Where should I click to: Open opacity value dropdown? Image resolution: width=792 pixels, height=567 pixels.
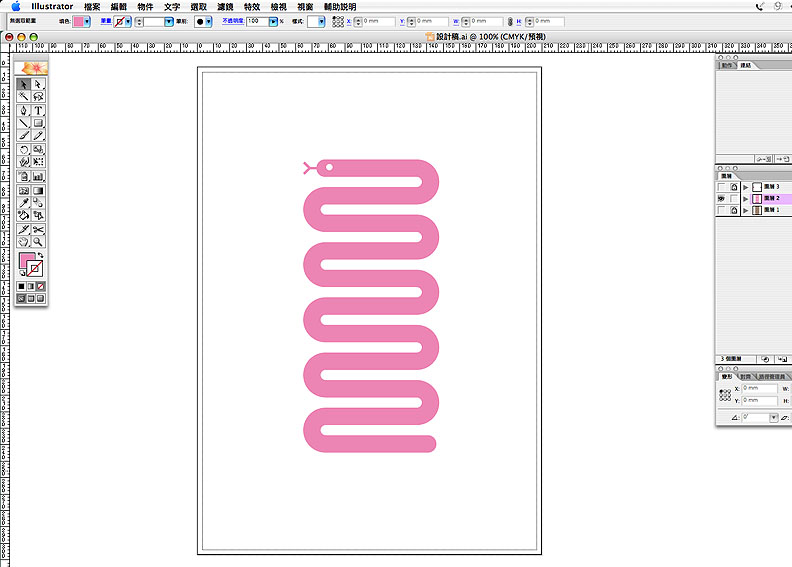pyautogui.click(x=273, y=22)
